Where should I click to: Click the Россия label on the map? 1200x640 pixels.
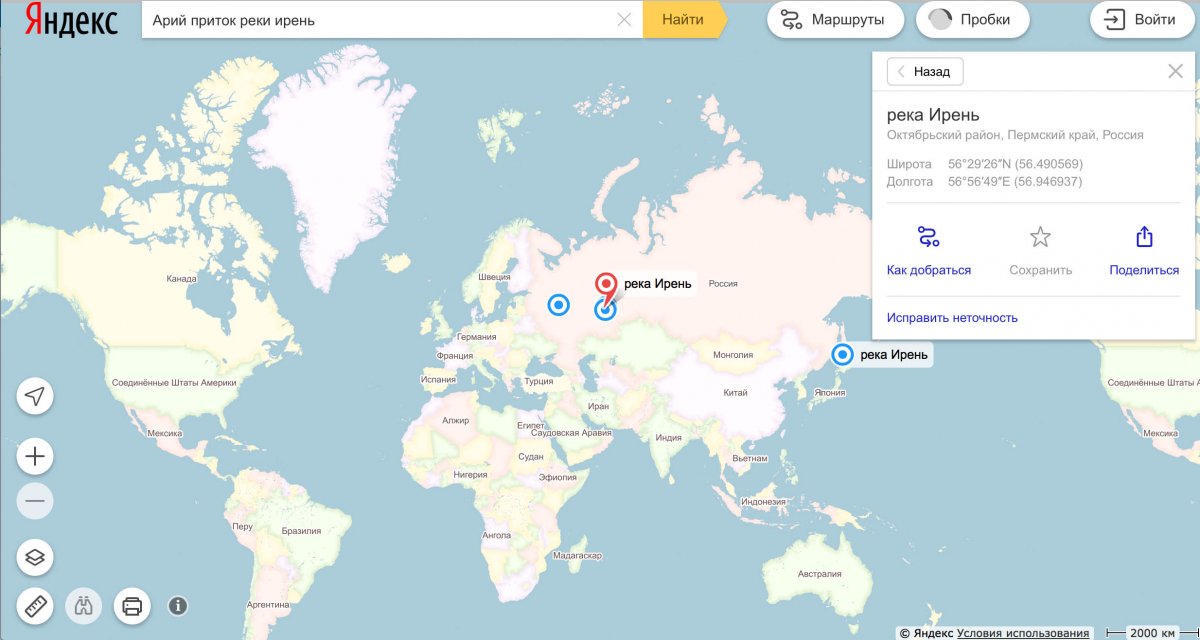tap(722, 284)
